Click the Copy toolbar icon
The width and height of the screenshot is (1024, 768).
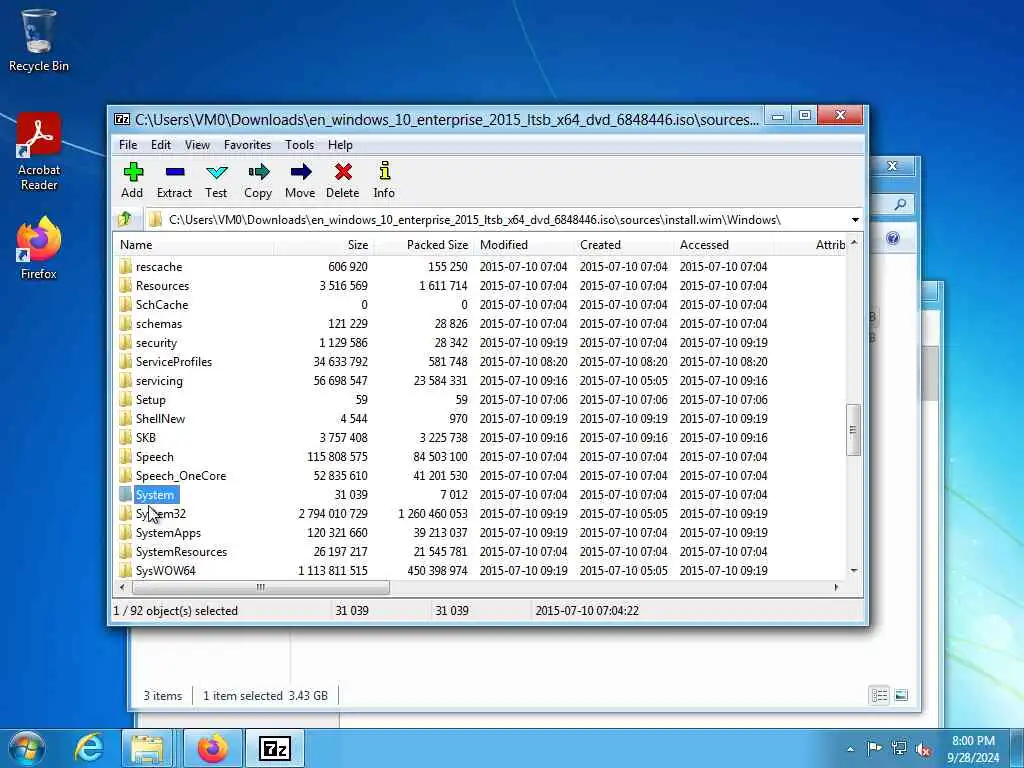tap(259, 172)
